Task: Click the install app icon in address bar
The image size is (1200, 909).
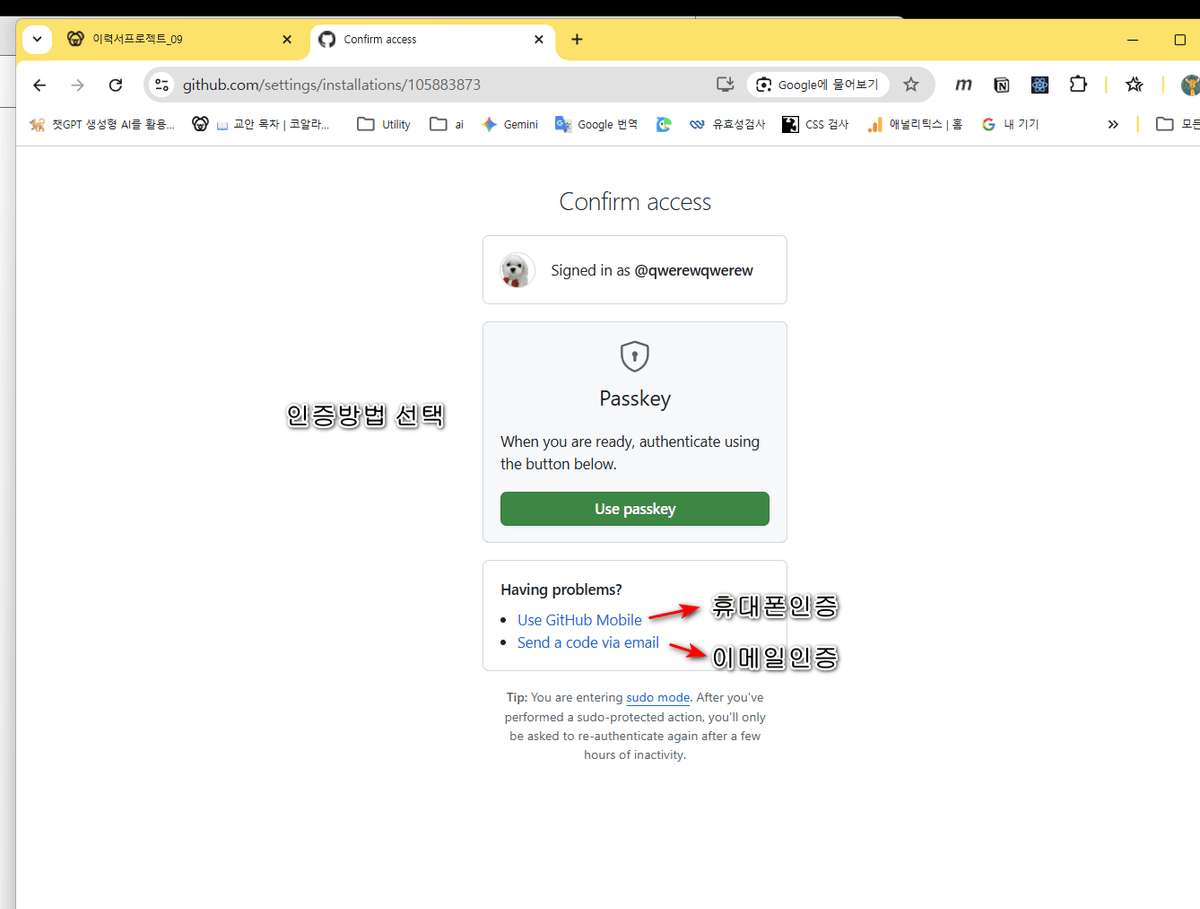Action: (x=726, y=85)
